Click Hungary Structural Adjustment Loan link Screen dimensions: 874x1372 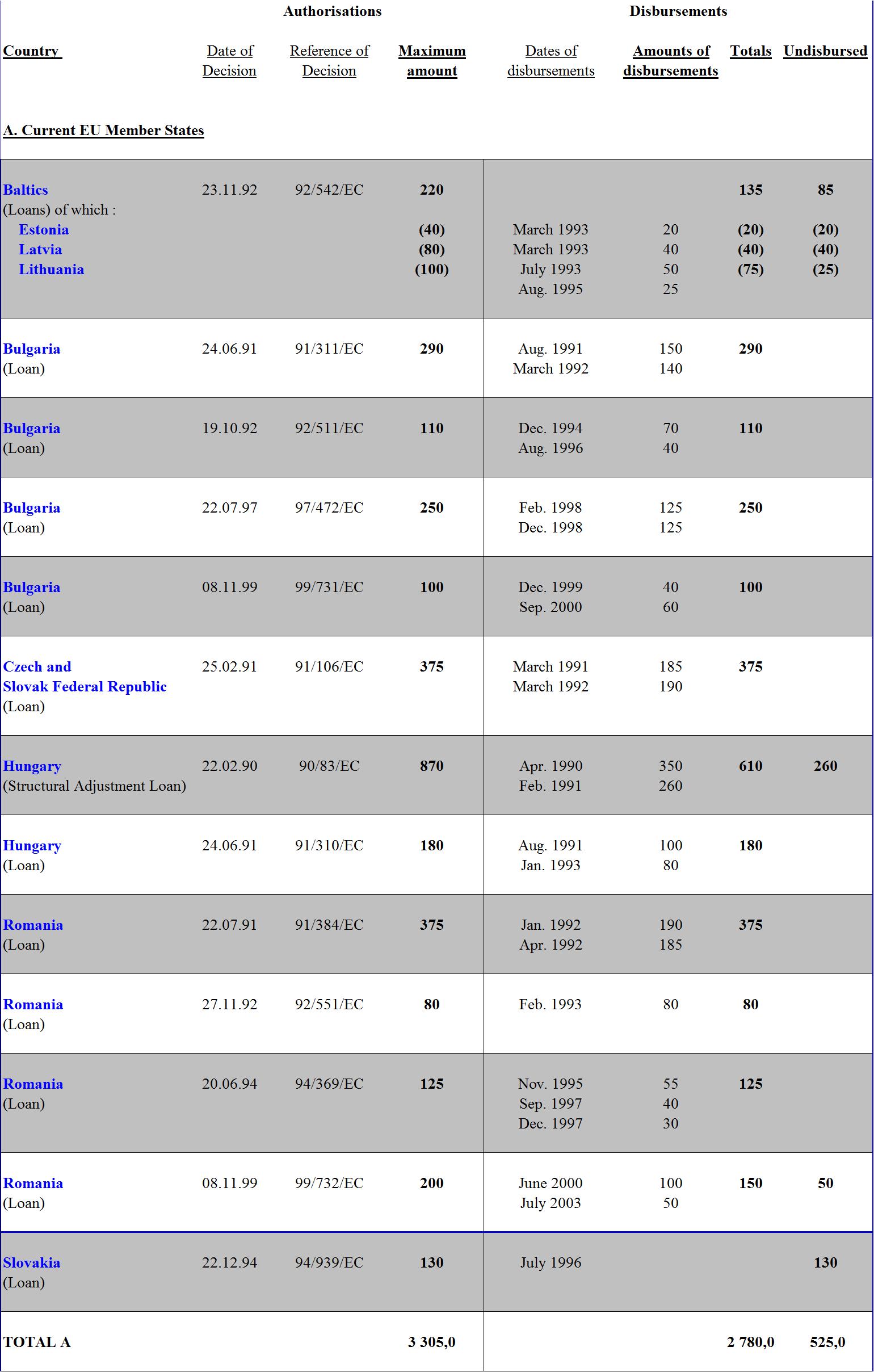(x=32, y=766)
